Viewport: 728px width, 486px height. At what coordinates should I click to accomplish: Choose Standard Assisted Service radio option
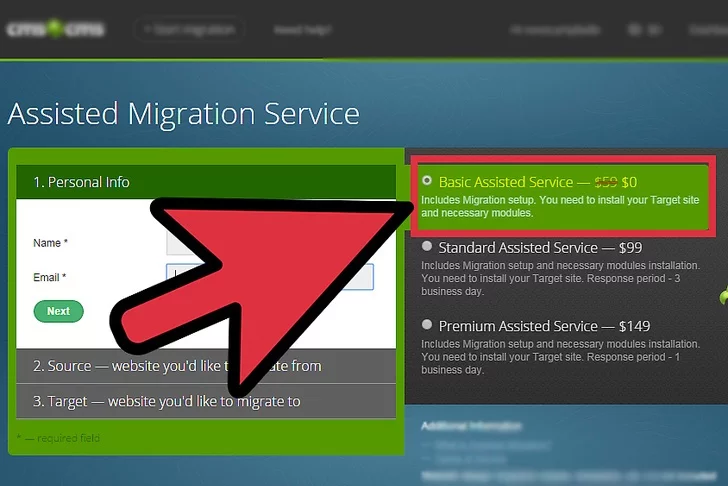tap(428, 246)
